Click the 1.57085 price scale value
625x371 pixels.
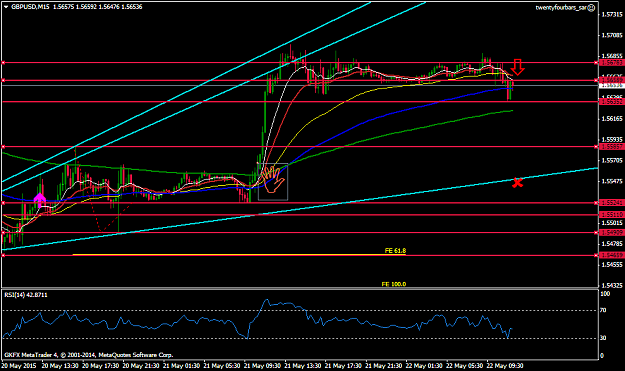coord(612,35)
